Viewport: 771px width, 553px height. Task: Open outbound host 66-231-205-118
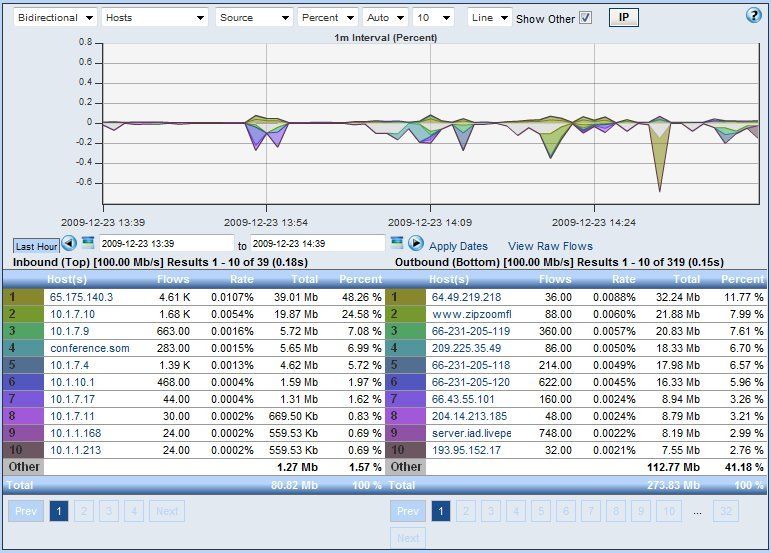coord(471,365)
